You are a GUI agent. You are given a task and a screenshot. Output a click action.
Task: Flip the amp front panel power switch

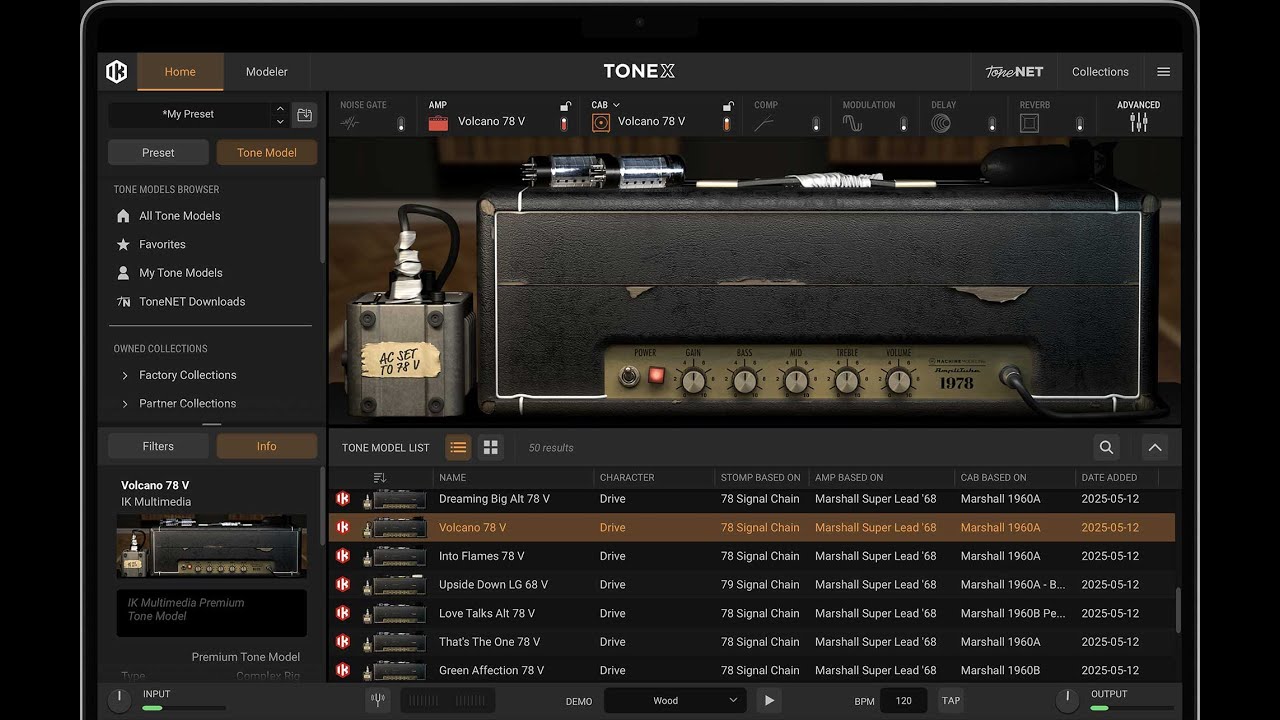(x=627, y=377)
